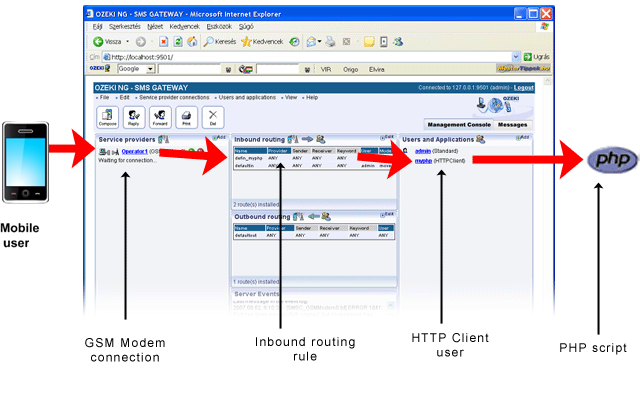Viewport: 640px width, 400px height.
Task: Select the defaultin inbound route row
Action: pyautogui.click(x=313, y=166)
